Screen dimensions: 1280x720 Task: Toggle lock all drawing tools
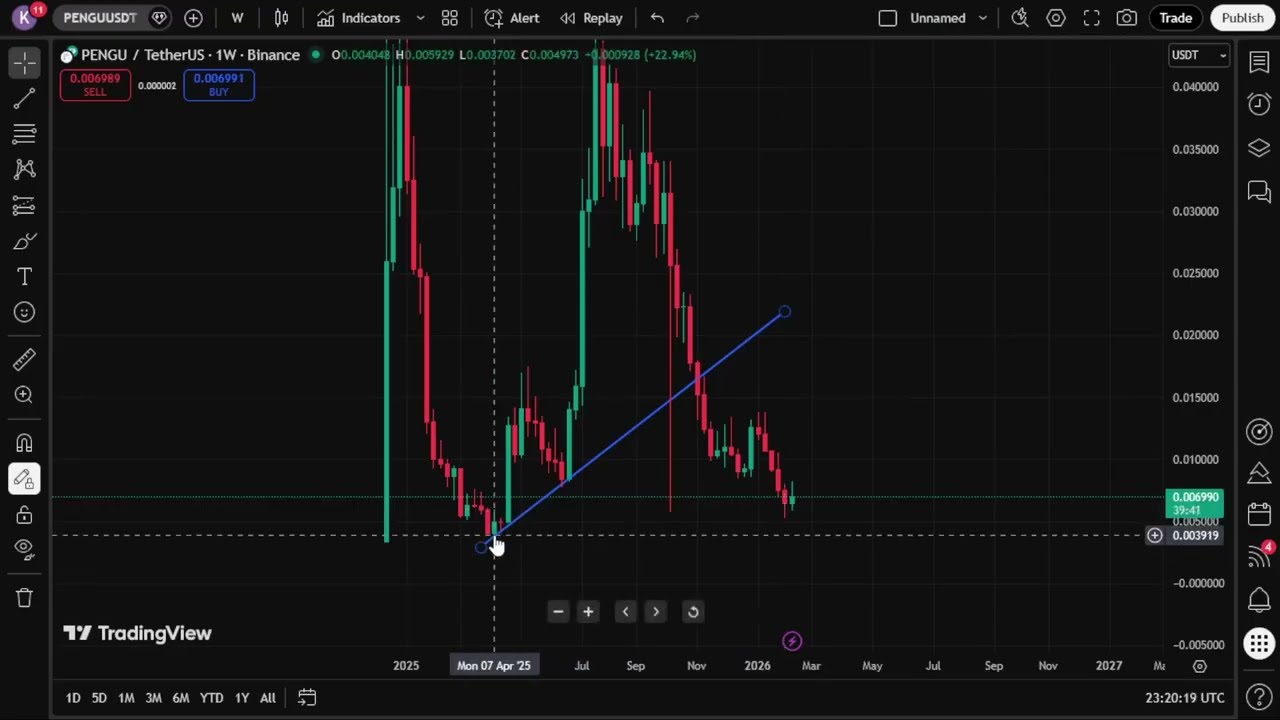point(24,515)
